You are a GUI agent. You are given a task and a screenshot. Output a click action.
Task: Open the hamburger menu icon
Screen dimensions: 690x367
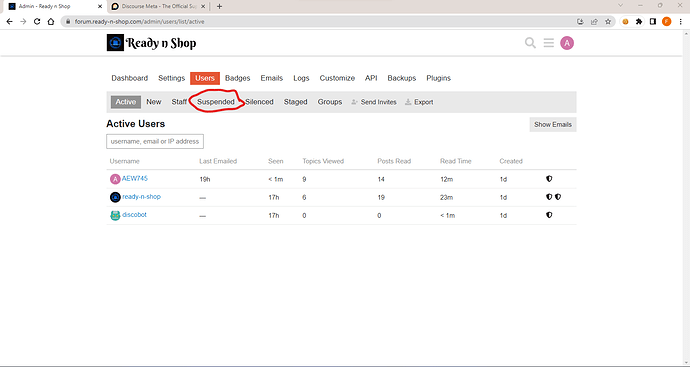coord(548,43)
